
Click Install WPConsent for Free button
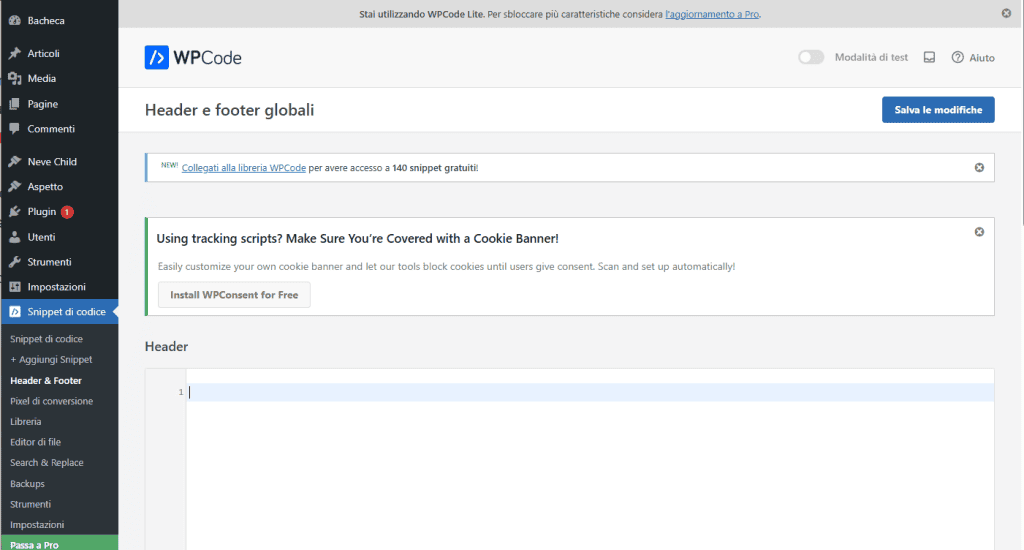coord(234,295)
